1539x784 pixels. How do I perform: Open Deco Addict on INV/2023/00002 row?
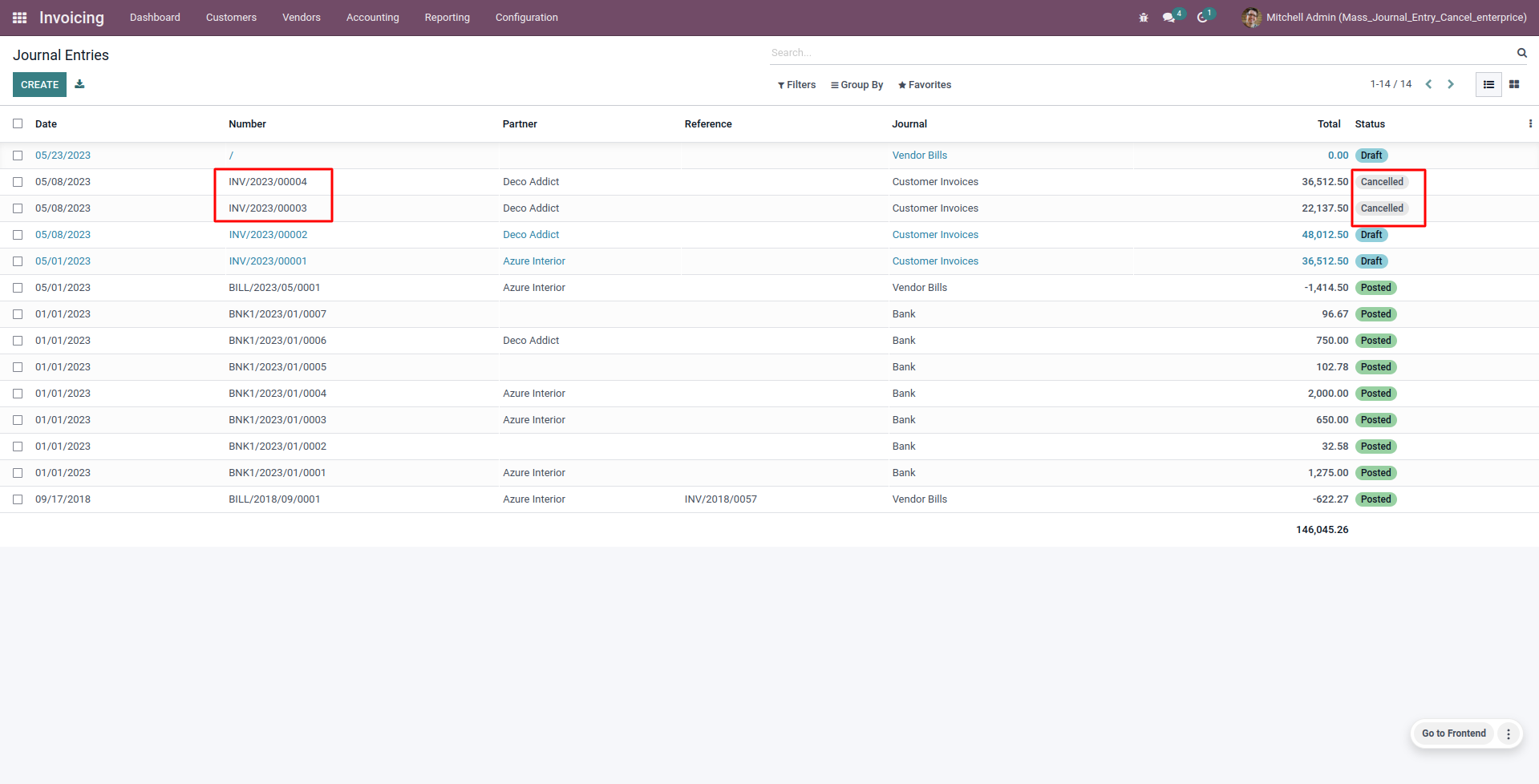[x=531, y=235]
